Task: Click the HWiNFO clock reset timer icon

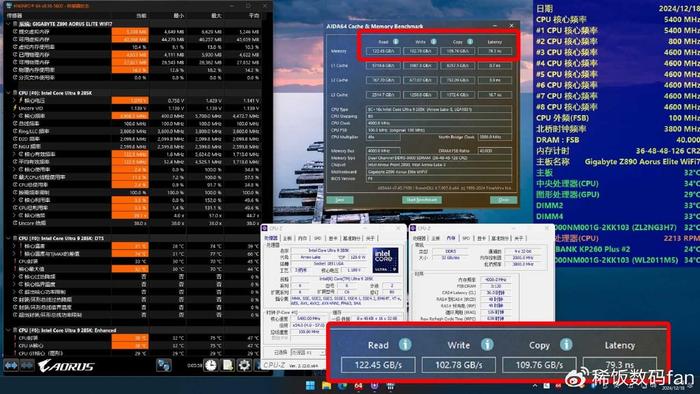Action: (x=211, y=365)
